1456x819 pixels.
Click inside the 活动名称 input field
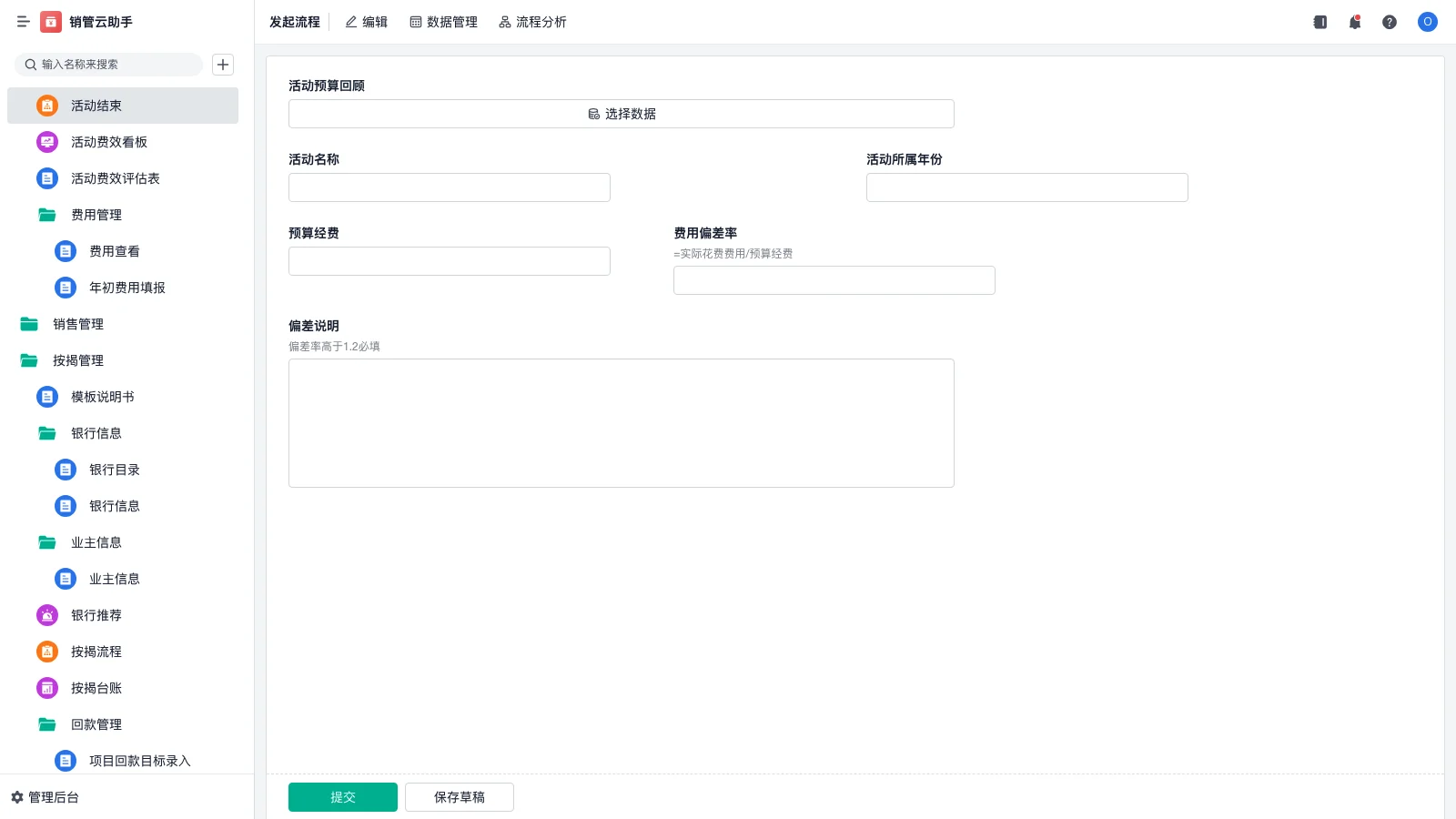pos(449,187)
